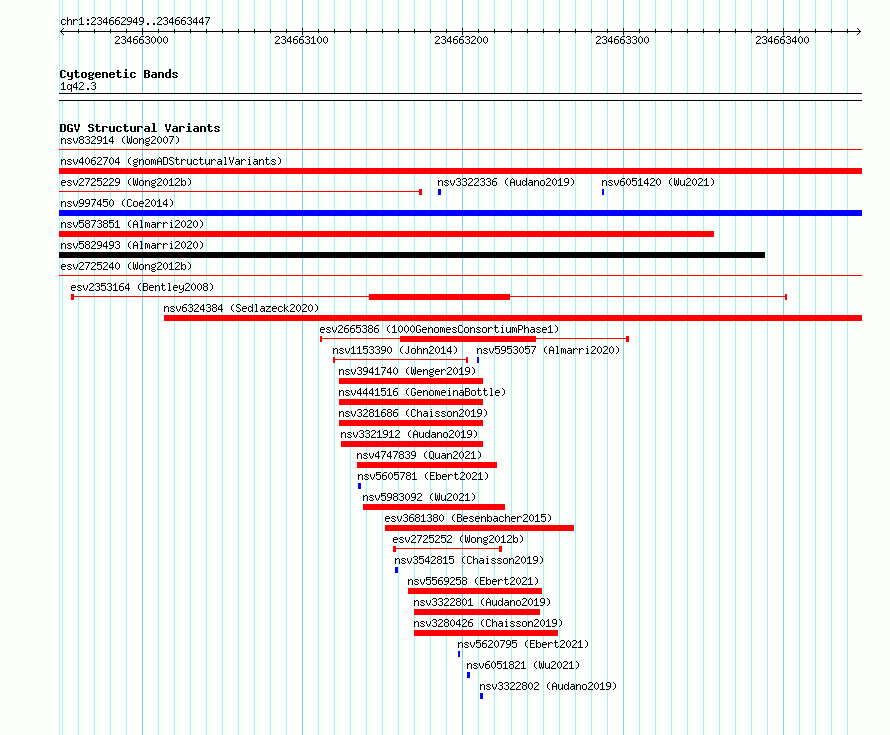890x735 pixels.
Task: Click the nsv832914 (Wong2007) variant label
Action: [x=120, y=140]
